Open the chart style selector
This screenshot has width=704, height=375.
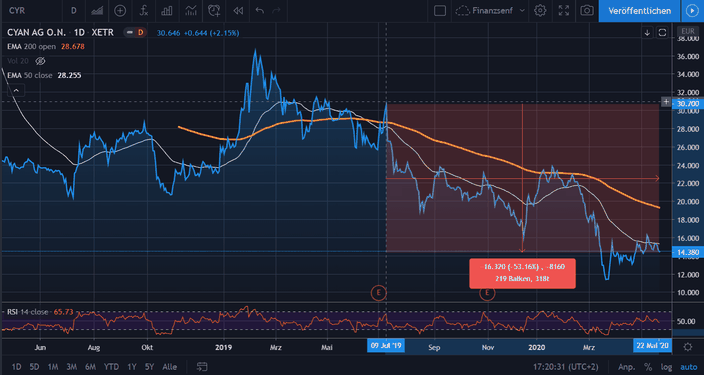[x=97, y=10]
